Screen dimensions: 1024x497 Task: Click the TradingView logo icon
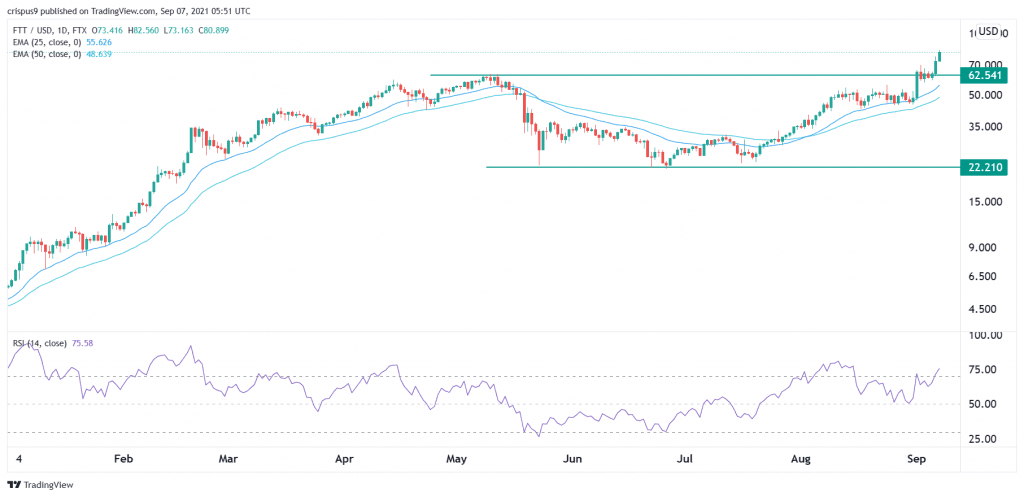click(x=13, y=485)
